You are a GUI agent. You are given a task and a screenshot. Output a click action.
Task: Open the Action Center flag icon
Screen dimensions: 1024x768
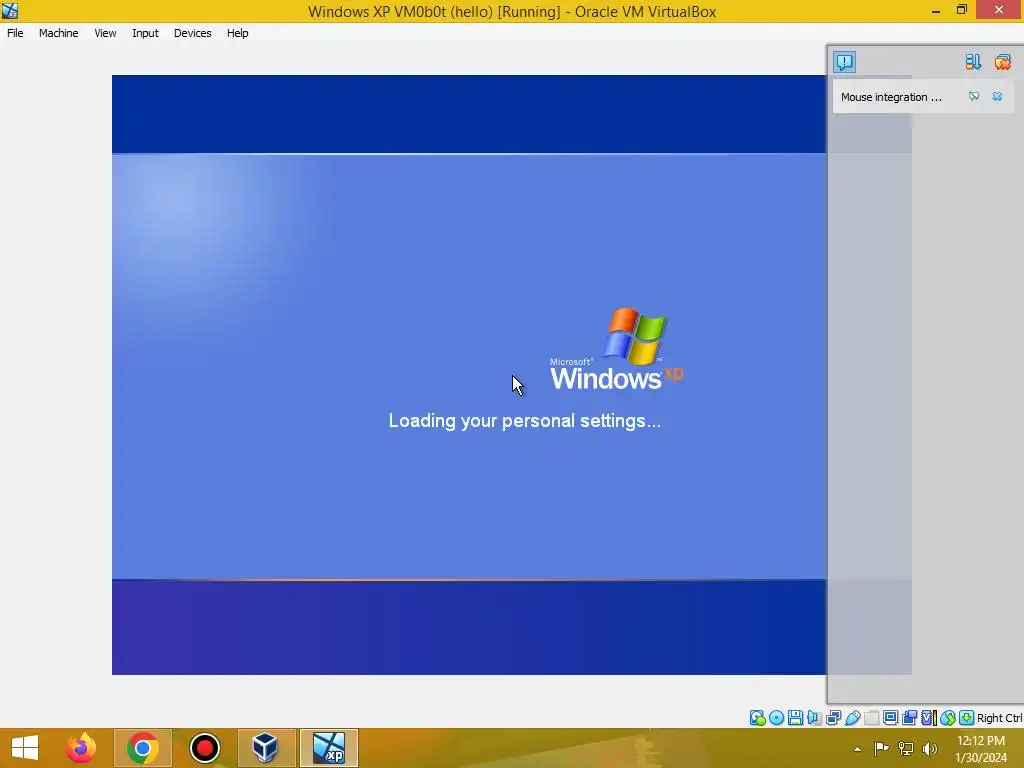(881, 748)
